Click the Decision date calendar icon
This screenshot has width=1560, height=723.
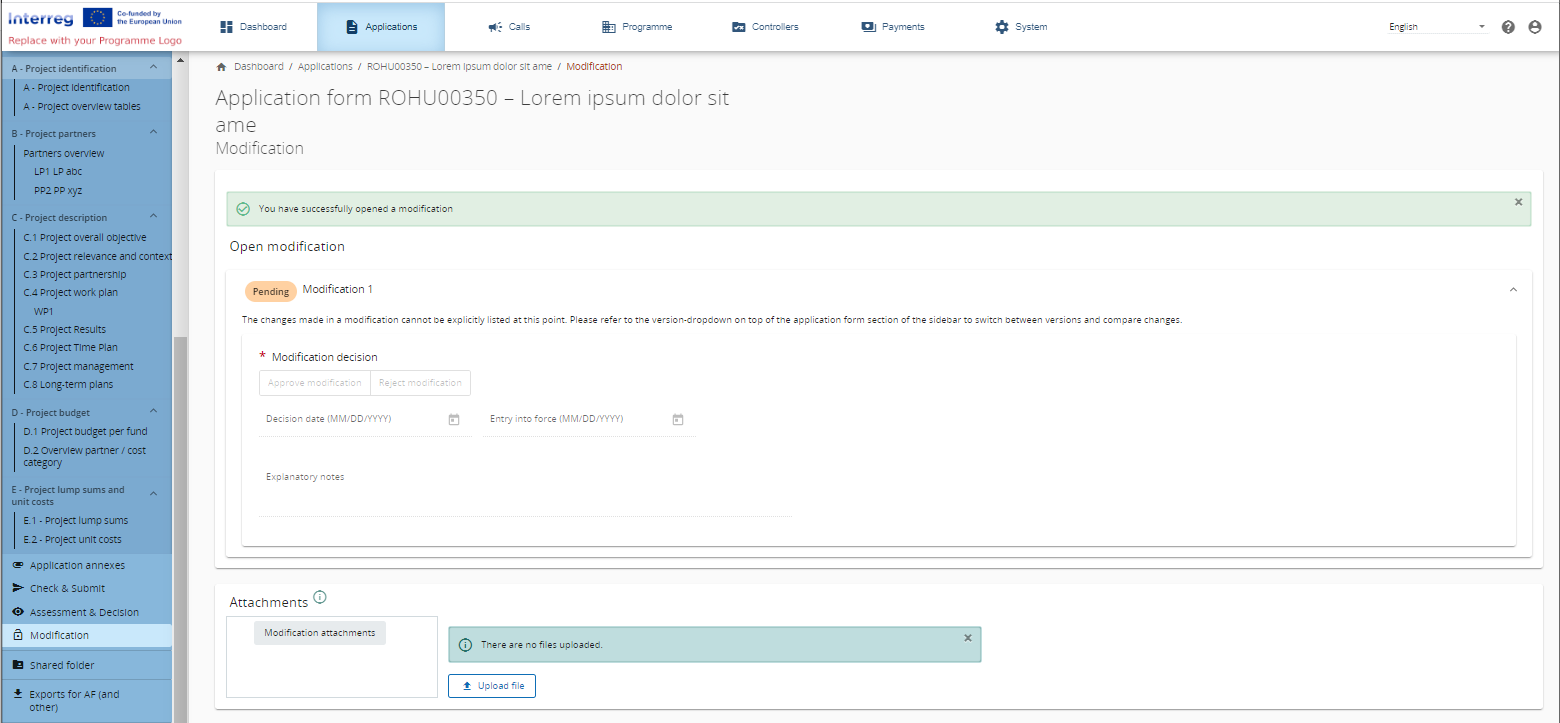[x=454, y=420]
